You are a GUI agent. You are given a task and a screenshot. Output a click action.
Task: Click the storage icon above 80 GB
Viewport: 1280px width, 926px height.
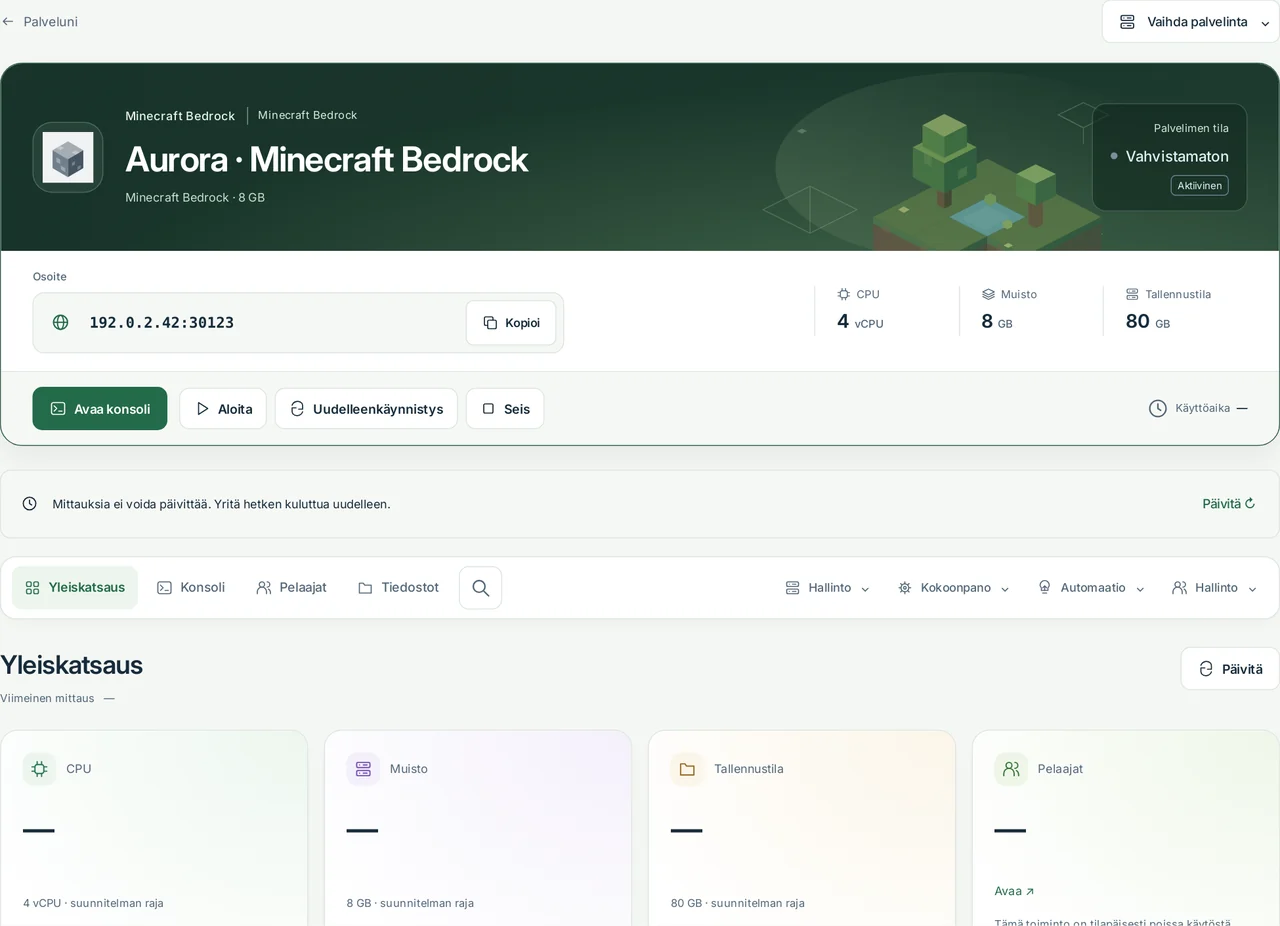click(x=1132, y=294)
